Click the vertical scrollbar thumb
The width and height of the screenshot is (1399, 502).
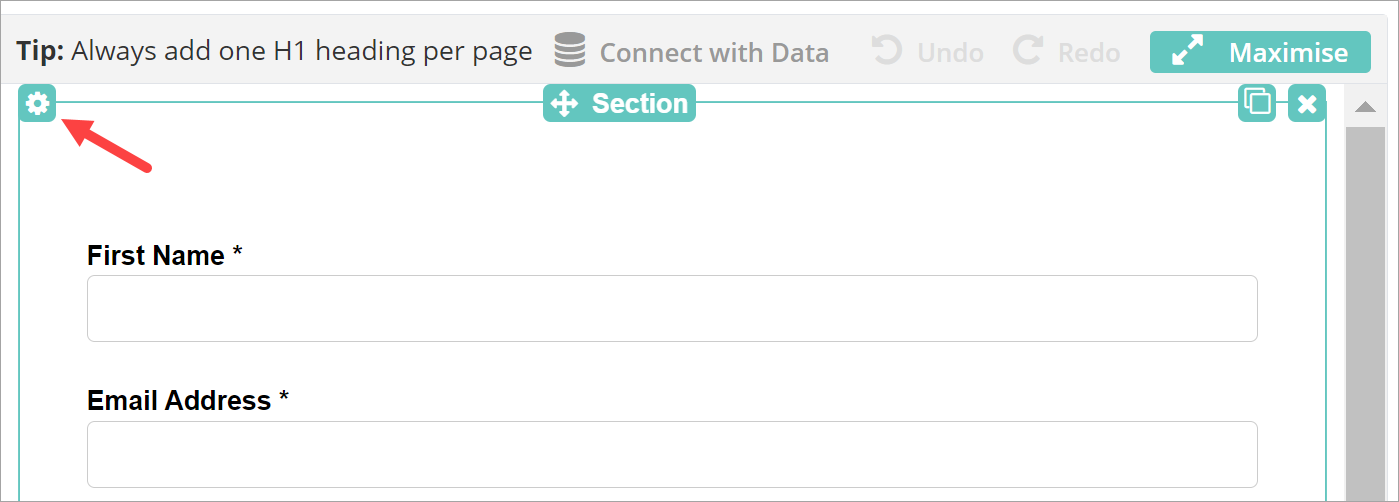point(1365,300)
